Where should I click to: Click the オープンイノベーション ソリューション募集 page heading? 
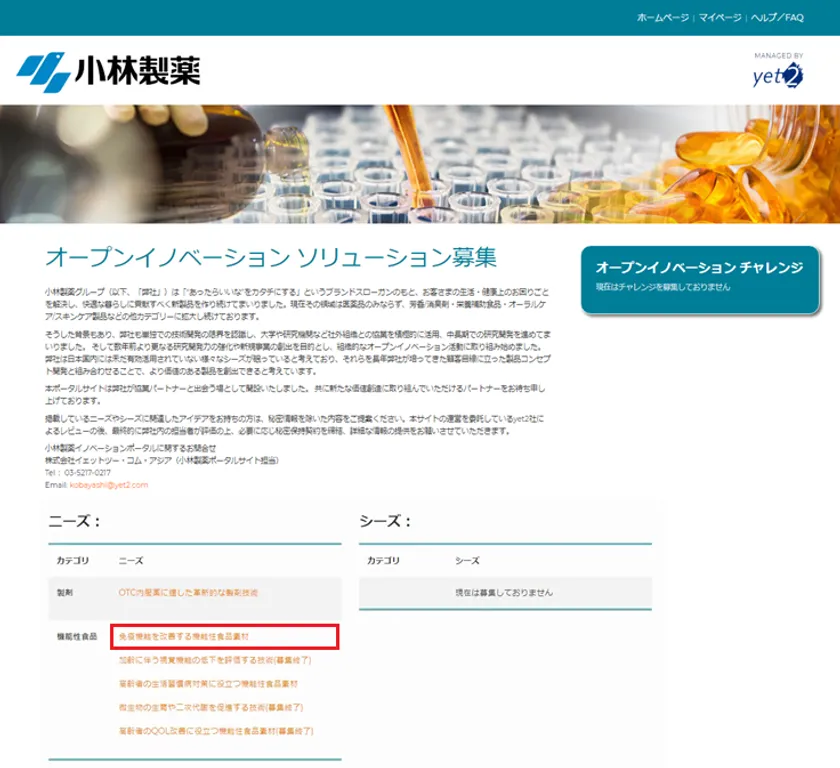[271, 257]
